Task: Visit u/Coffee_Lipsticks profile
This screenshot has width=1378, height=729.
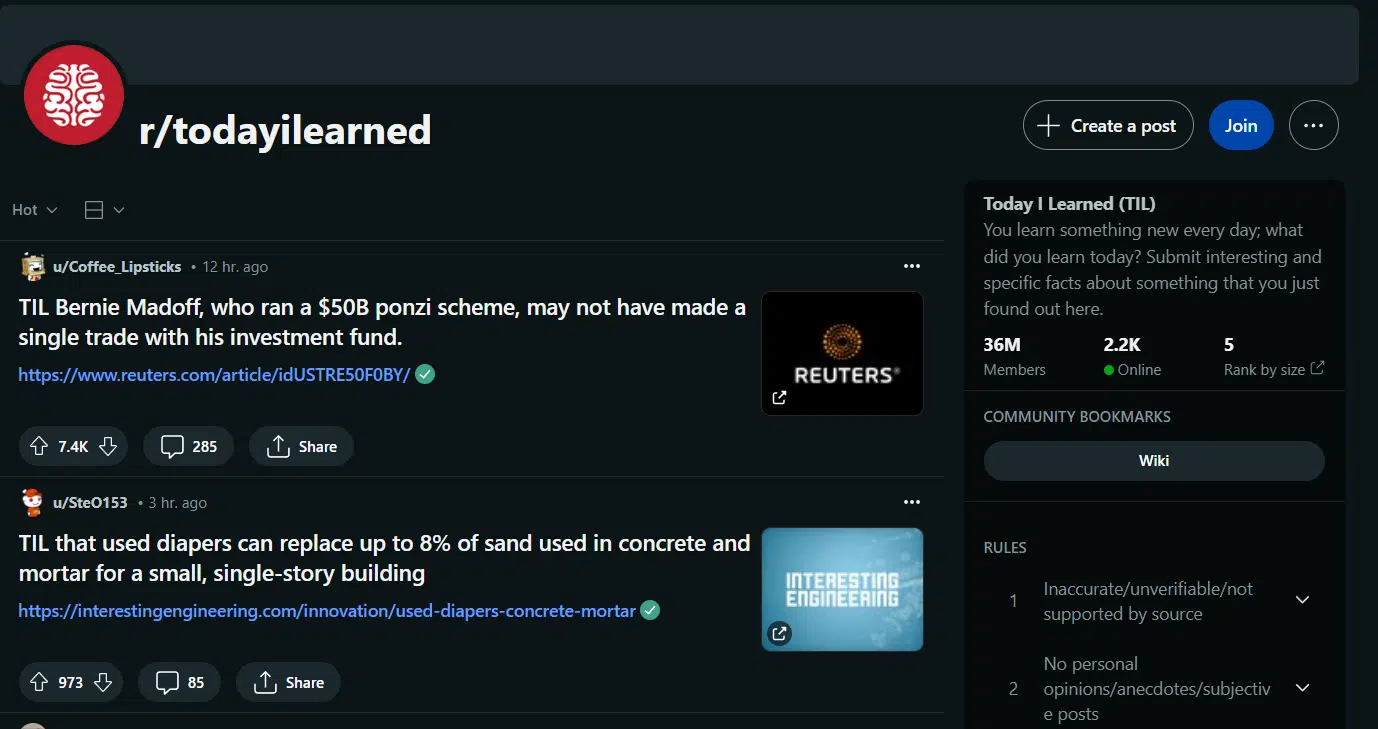Action: (116, 267)
